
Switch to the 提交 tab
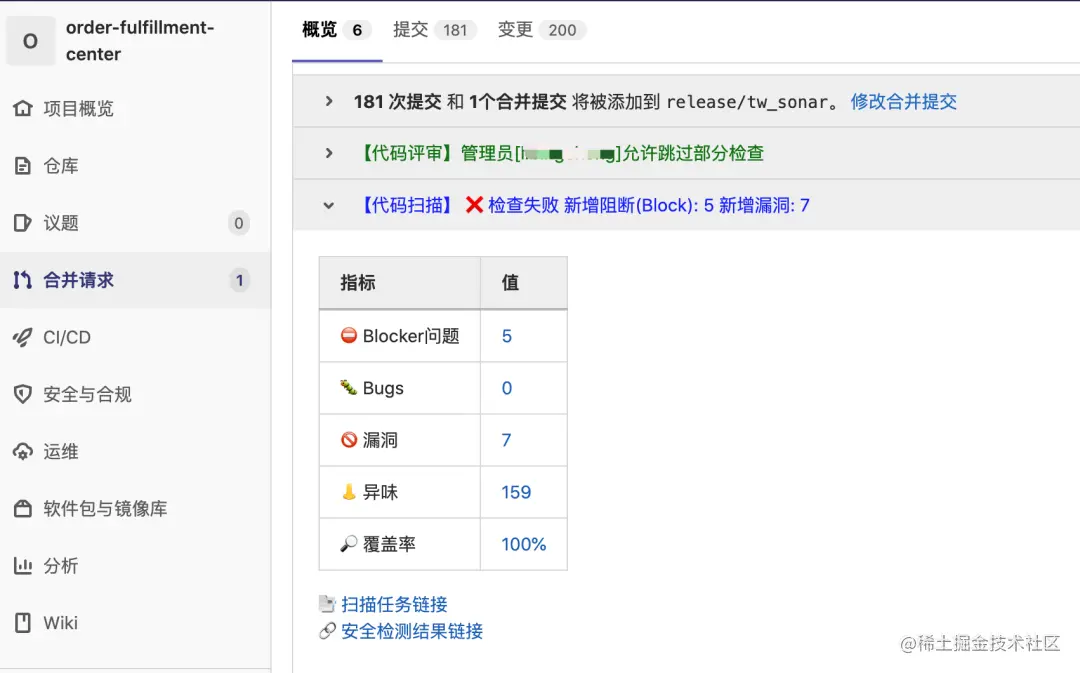pyautogui.click(x=412, y=30)
